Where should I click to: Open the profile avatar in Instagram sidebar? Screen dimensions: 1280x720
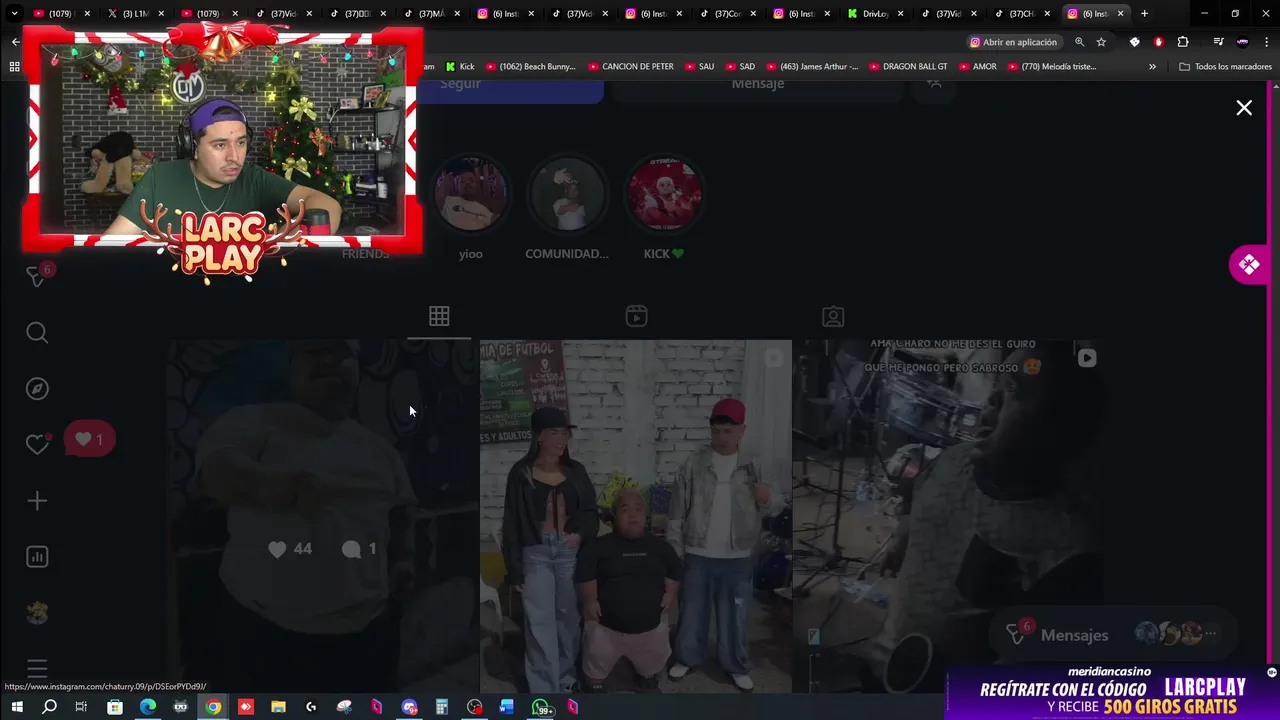pyautogui.click(x=37, y=613)
